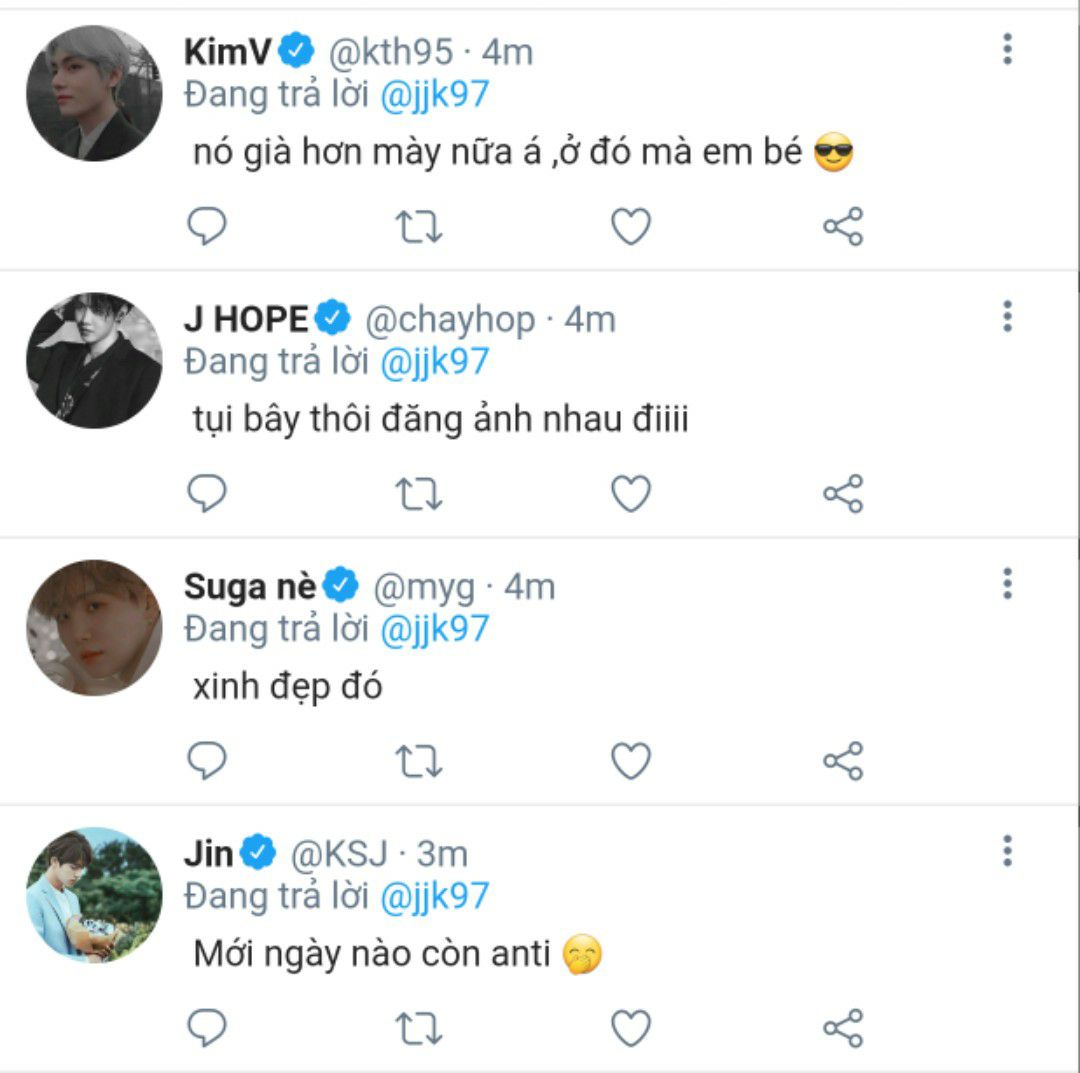The width and height of the screenshot is (1080, 1073).
Task: Open more options on KimV's tweet
Action: click(1007, 48)
